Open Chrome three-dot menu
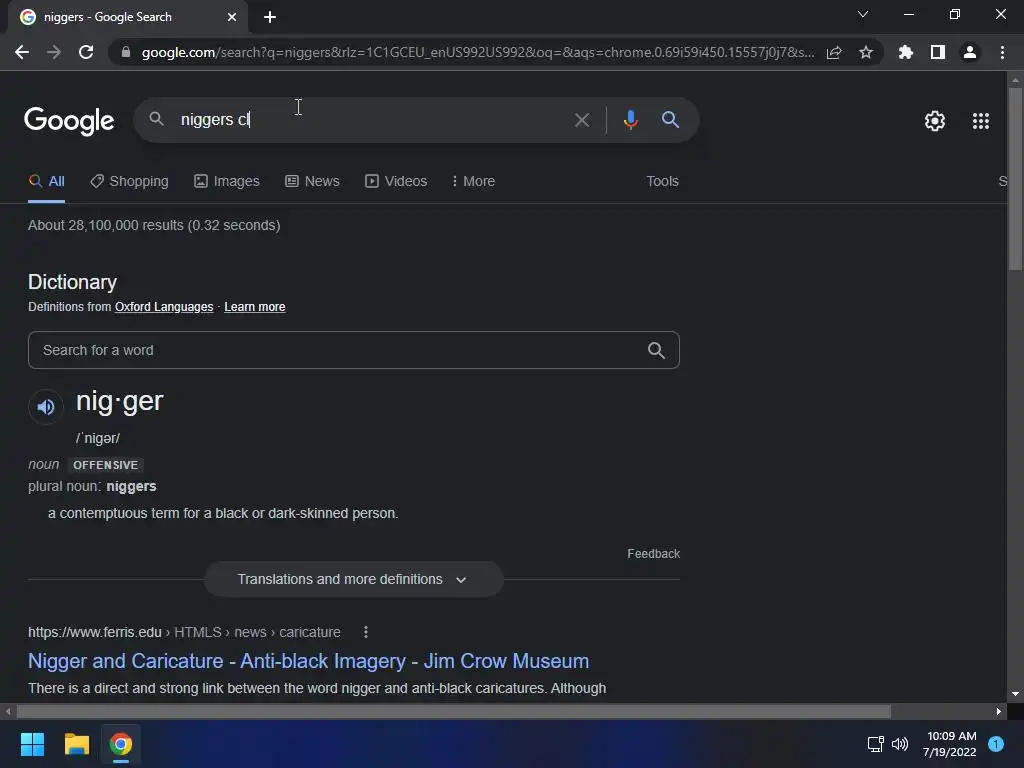Image resolution: width=1024 pixels, height=768 pixels. pos(1002,52)
